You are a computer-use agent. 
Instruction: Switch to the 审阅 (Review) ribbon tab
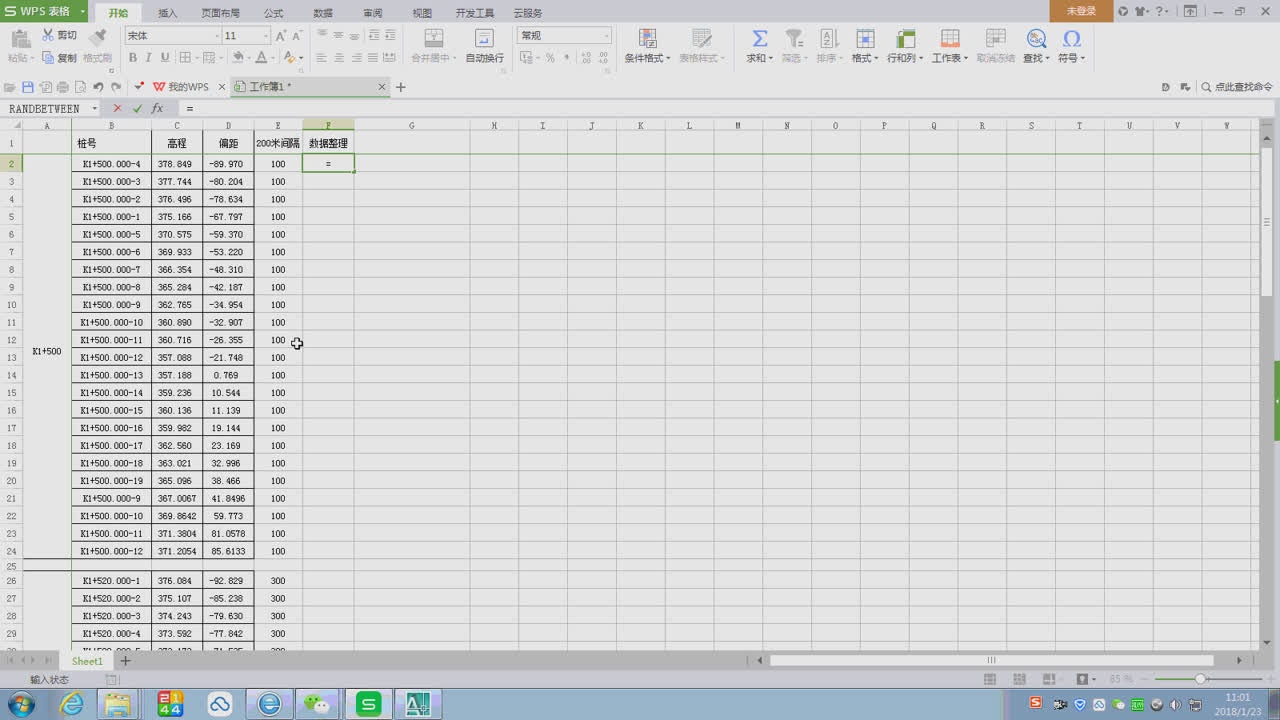coord(373,13)
